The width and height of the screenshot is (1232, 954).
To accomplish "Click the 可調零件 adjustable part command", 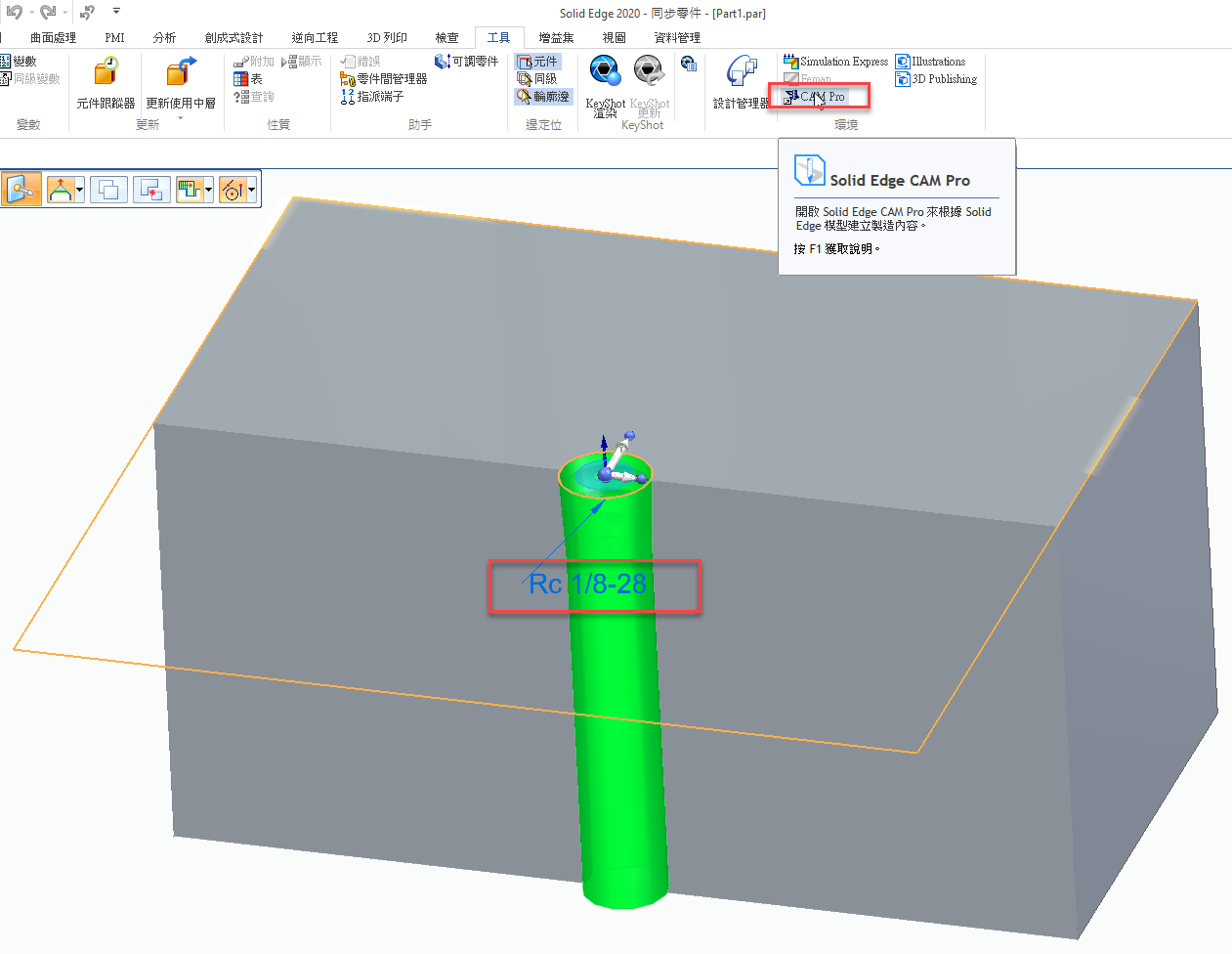I will (466, 62).
